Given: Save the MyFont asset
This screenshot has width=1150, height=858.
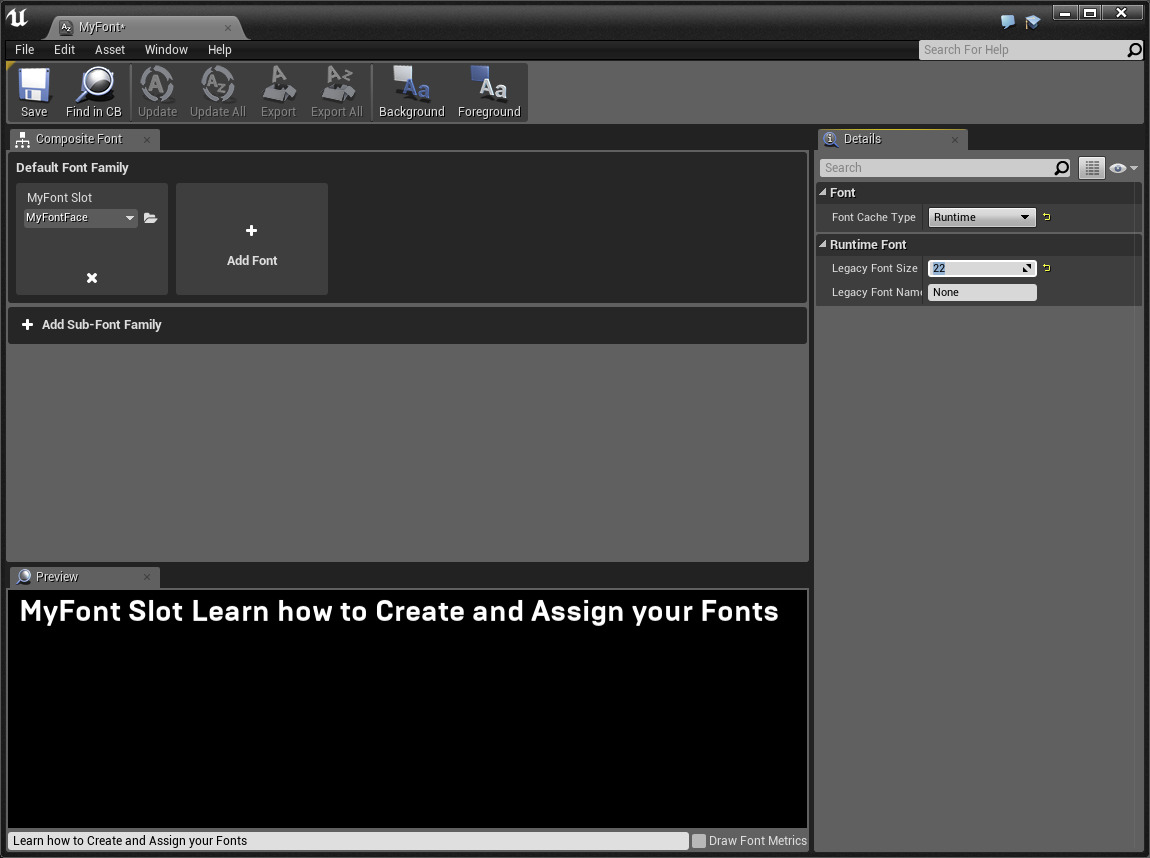Looking at the screenshot, I should click(33, 91).
